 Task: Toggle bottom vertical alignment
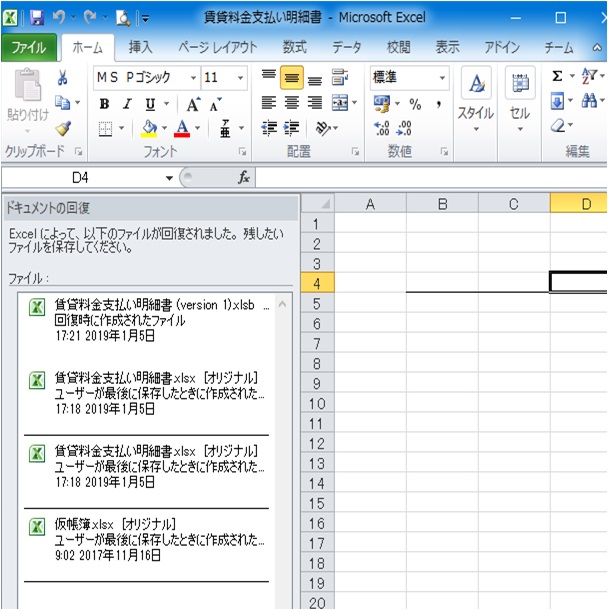(315, 79)
